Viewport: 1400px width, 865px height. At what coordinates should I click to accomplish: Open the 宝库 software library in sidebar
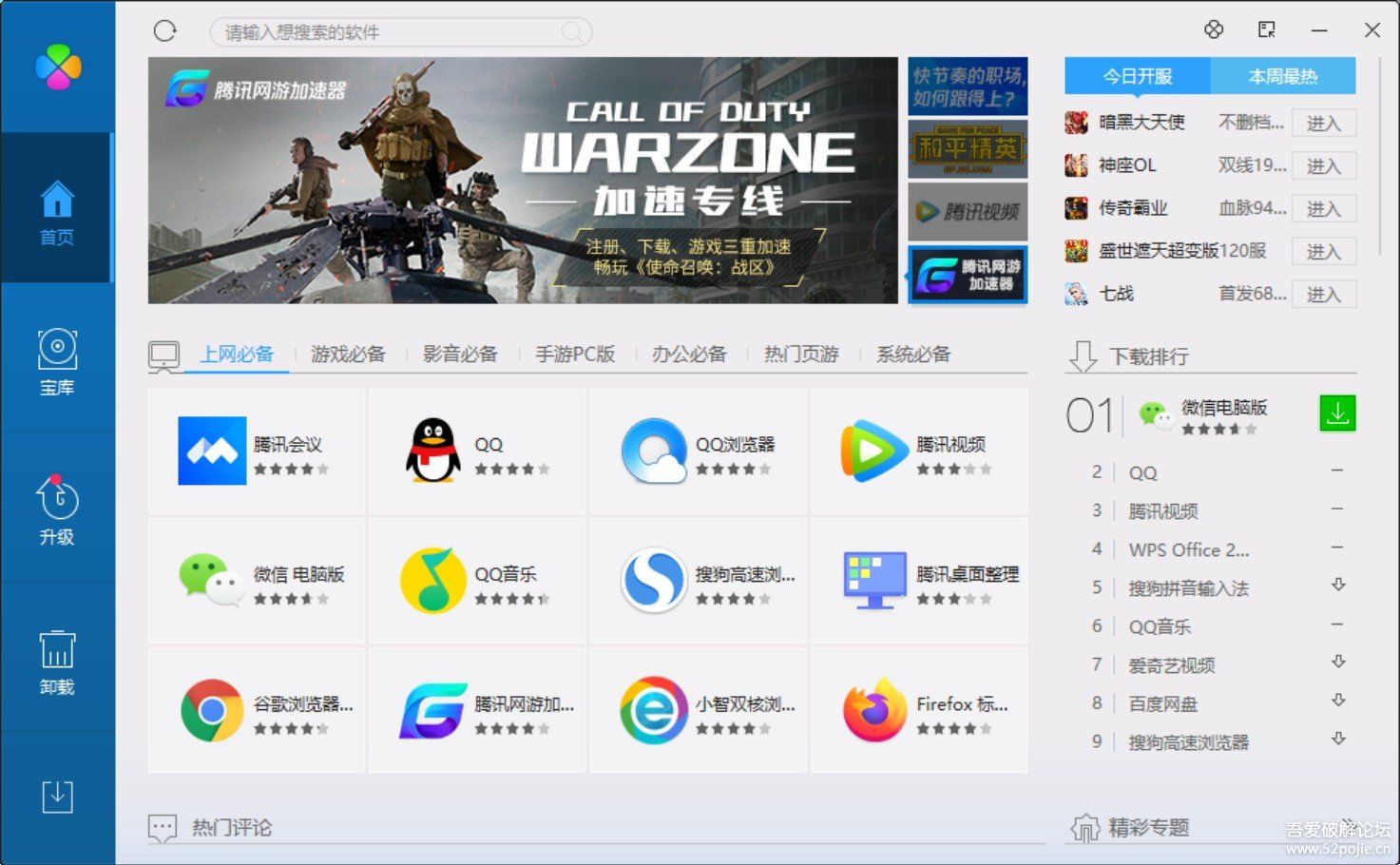[57, 361]
